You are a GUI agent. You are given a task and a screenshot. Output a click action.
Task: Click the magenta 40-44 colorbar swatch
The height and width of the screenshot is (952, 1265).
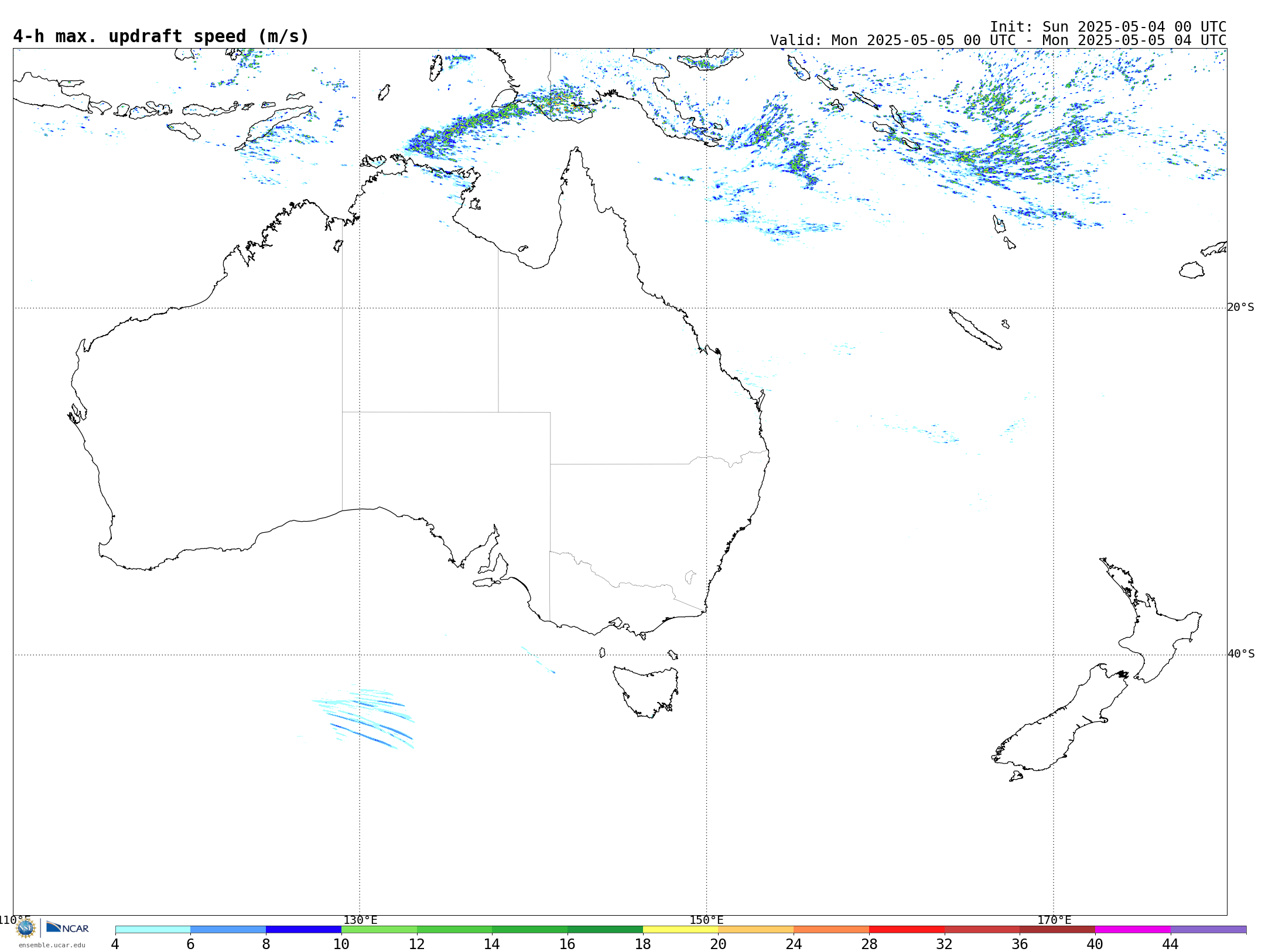(x=1133, y=929)
